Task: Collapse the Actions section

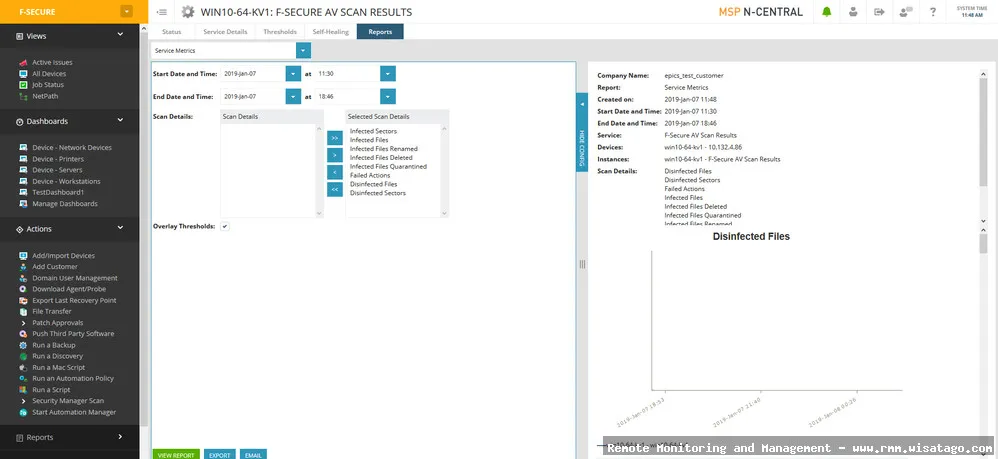Action: point(120,229)
